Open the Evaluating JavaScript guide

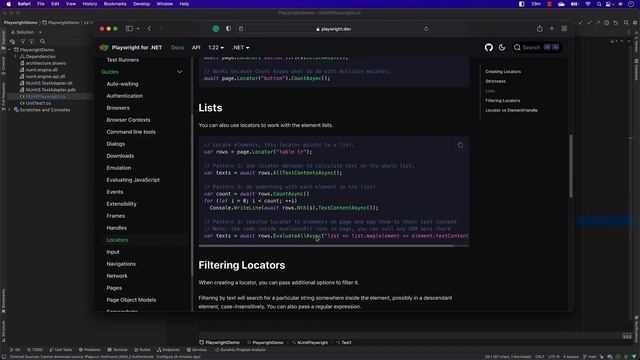coord(133,180)
